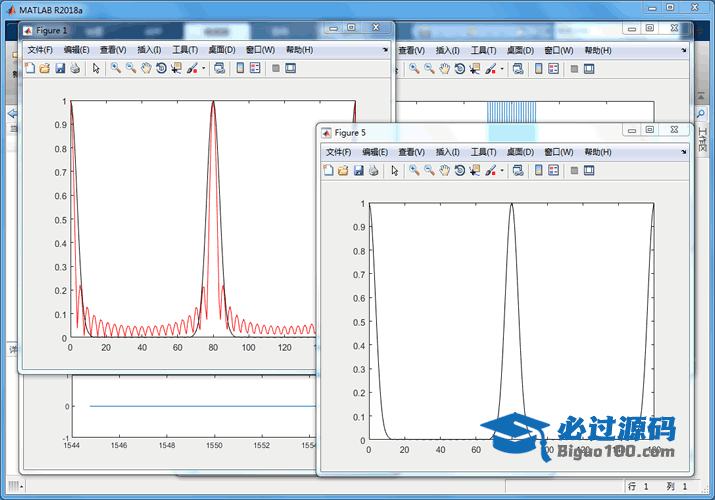Select Data Cursor tool in Figure 1
This screenshot has height=500, width=715.
point(176,68)
